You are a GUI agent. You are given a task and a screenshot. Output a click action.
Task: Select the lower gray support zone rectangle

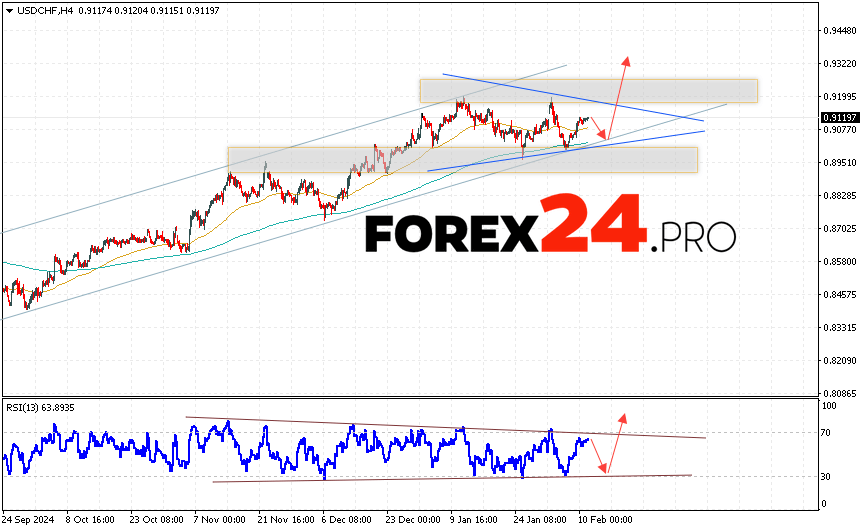462,159
